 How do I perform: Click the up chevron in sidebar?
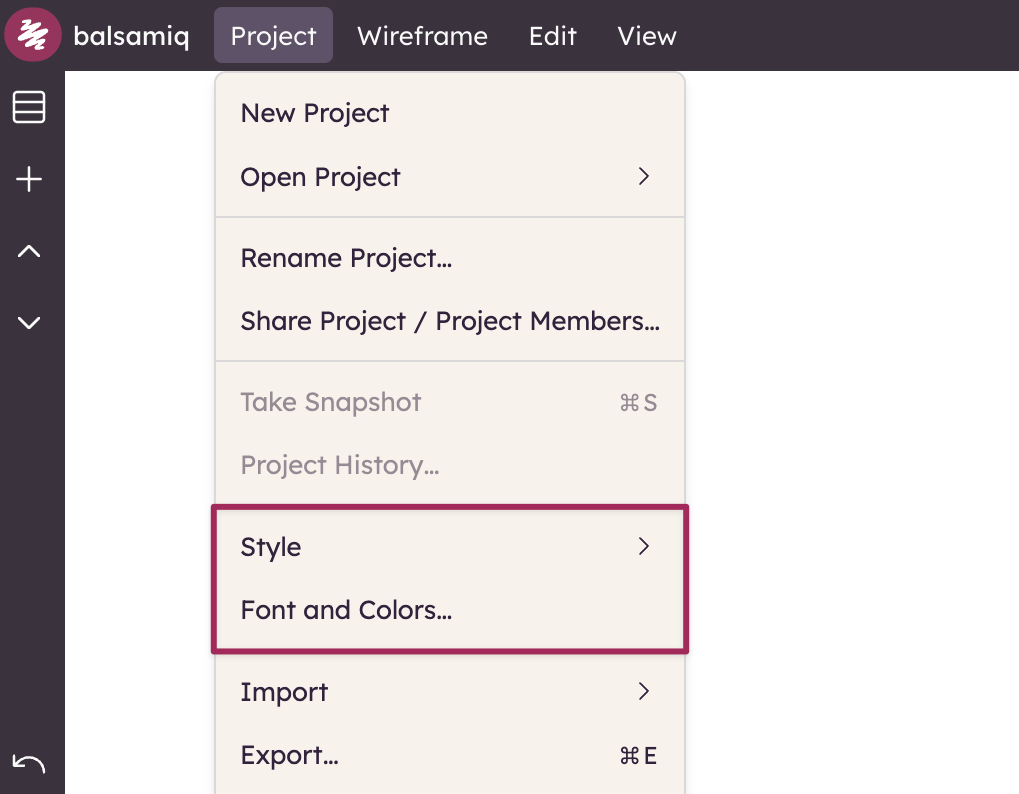[x=29, y=251]
